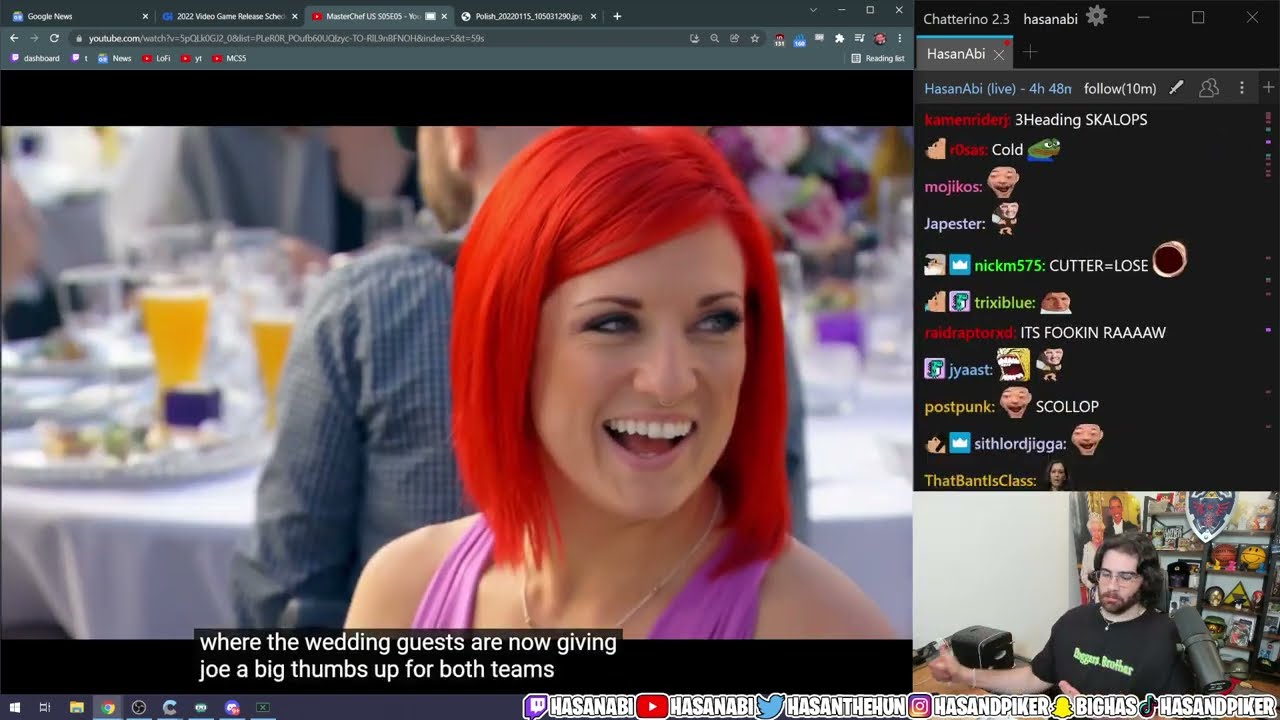This screenshot has height=720, width=1280.
Task: Go forward in Chrome
Action: click(34, 38)
